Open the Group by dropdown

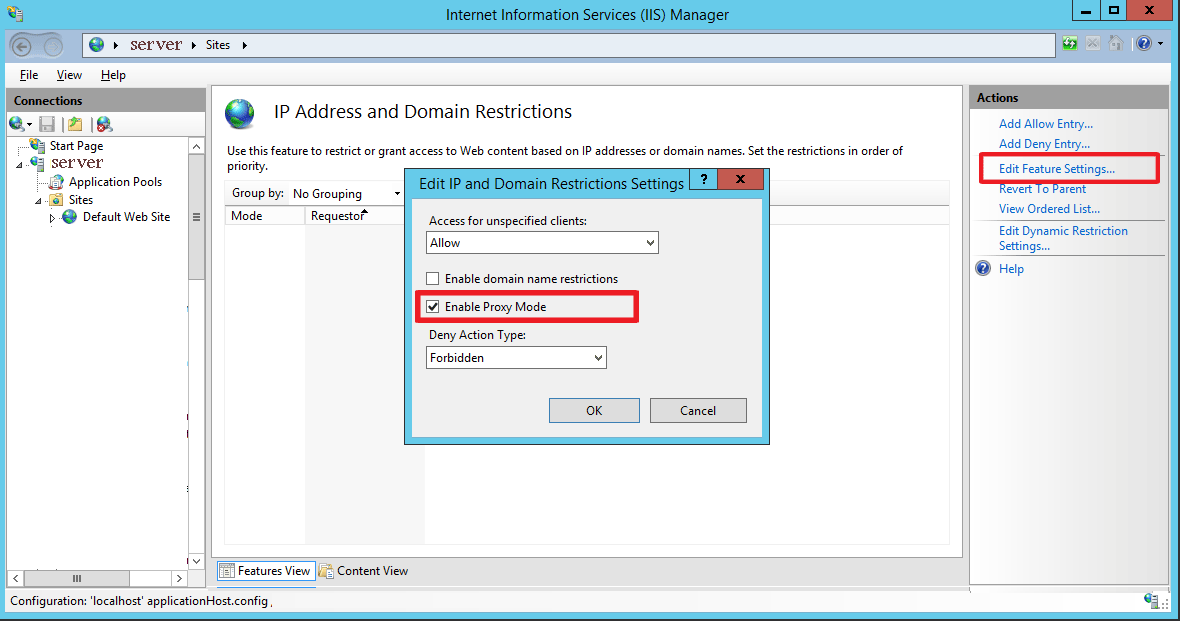pos(347,193)
